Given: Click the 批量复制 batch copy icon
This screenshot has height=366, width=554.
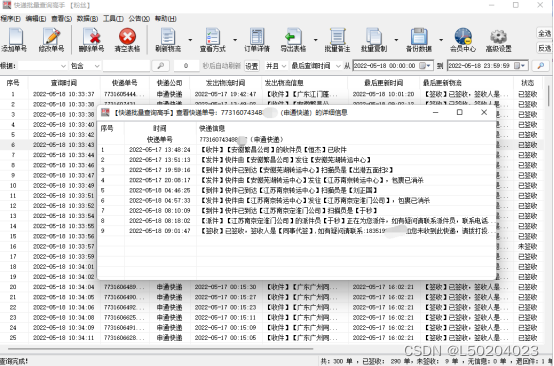Looking at the screenshot, I should pos(374,37).
